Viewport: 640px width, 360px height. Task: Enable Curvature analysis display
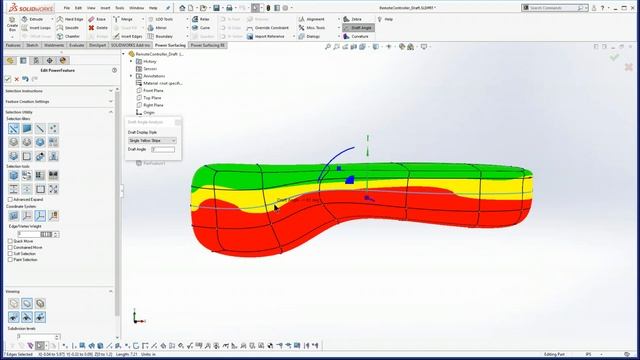tap(356, 36)
